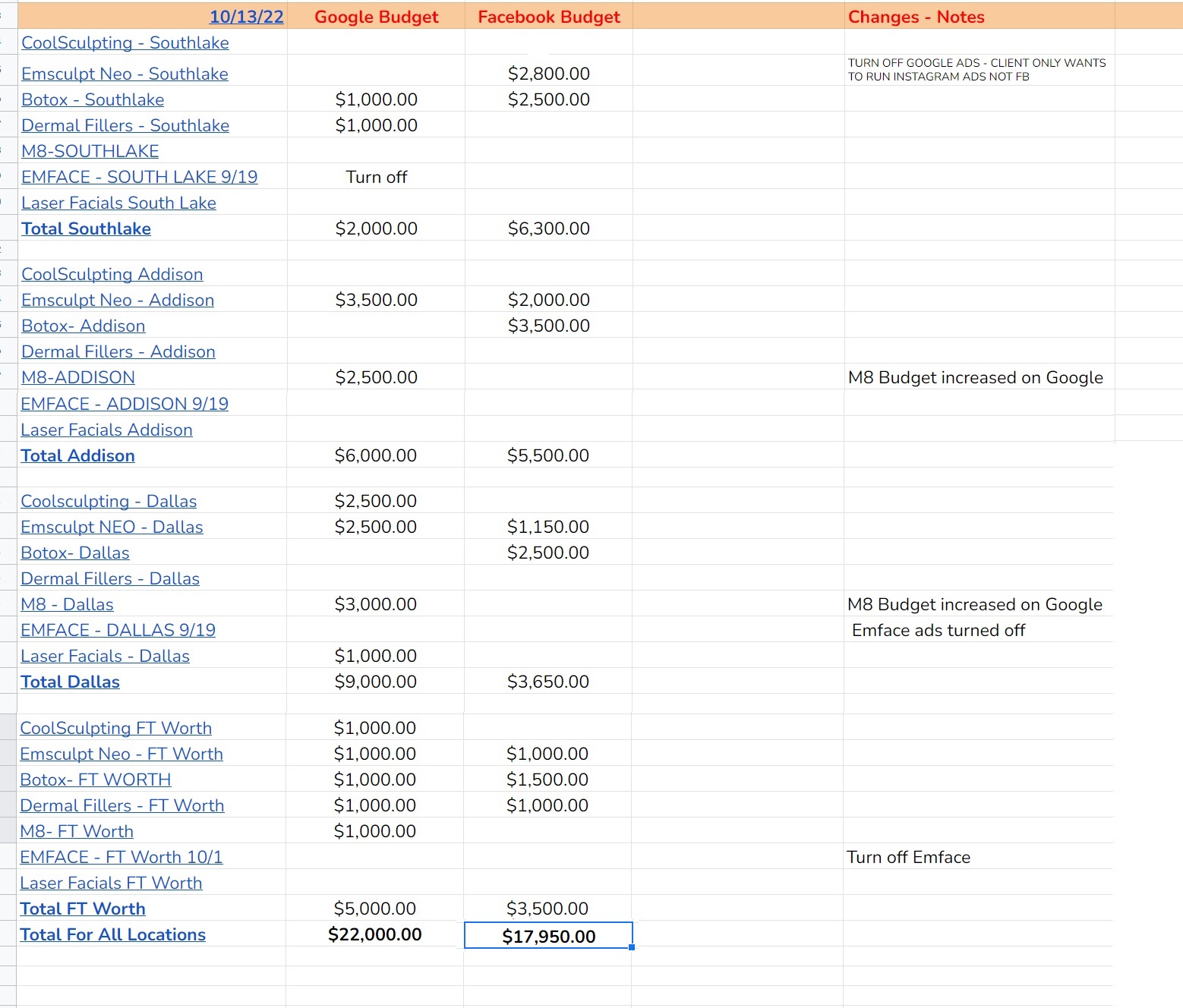1183x1008 pixels.
Task: Select the 'Emface ads turned off' note cell
Action: coord(978,630)
